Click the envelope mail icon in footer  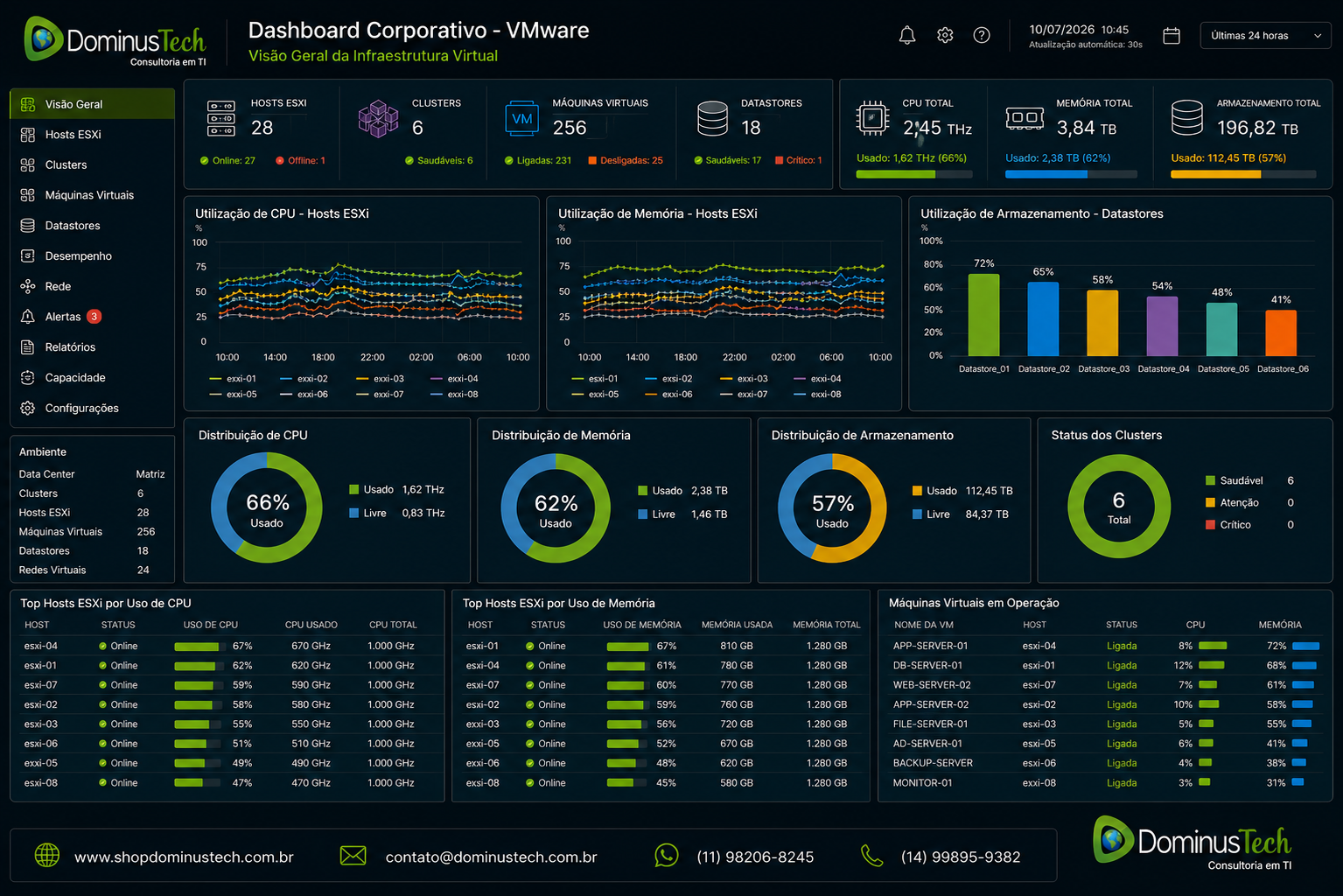[353, 856]
